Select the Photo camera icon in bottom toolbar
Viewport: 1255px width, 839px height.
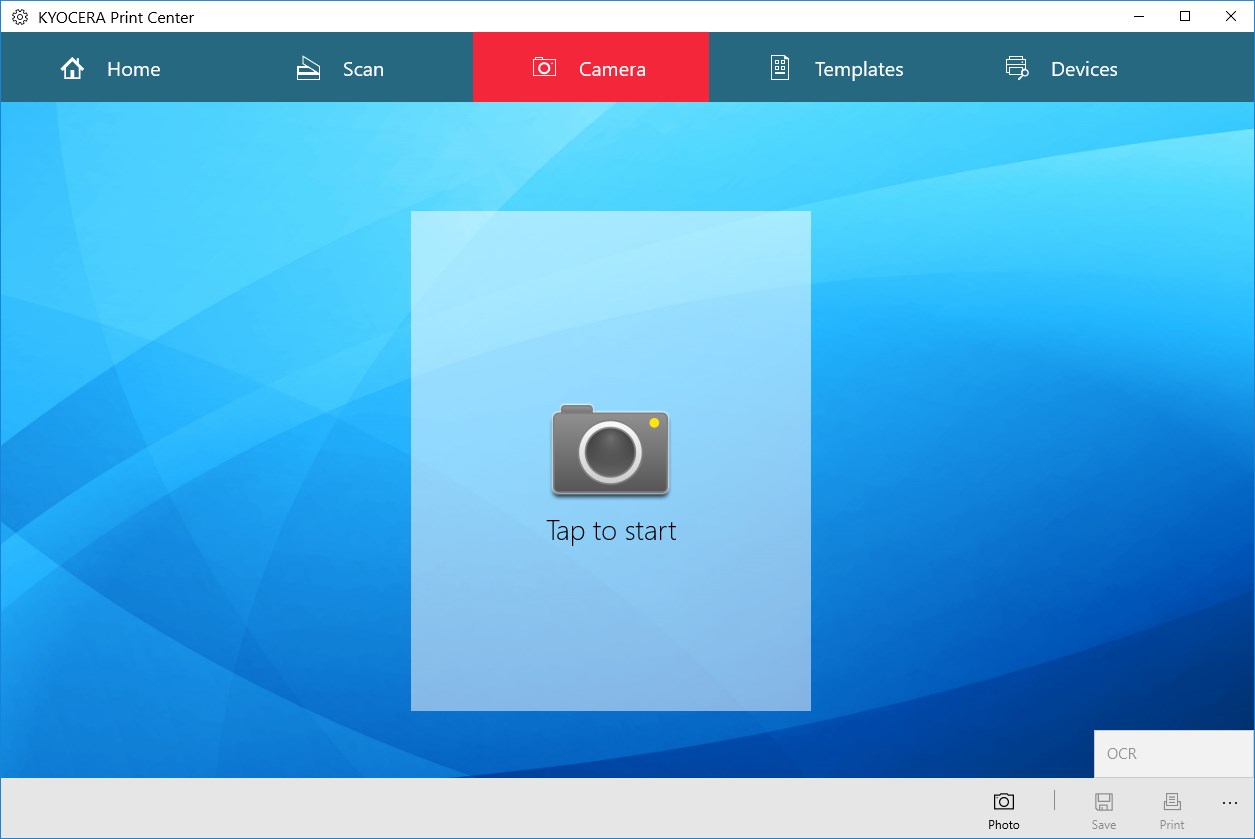(x=1003, y=801)
